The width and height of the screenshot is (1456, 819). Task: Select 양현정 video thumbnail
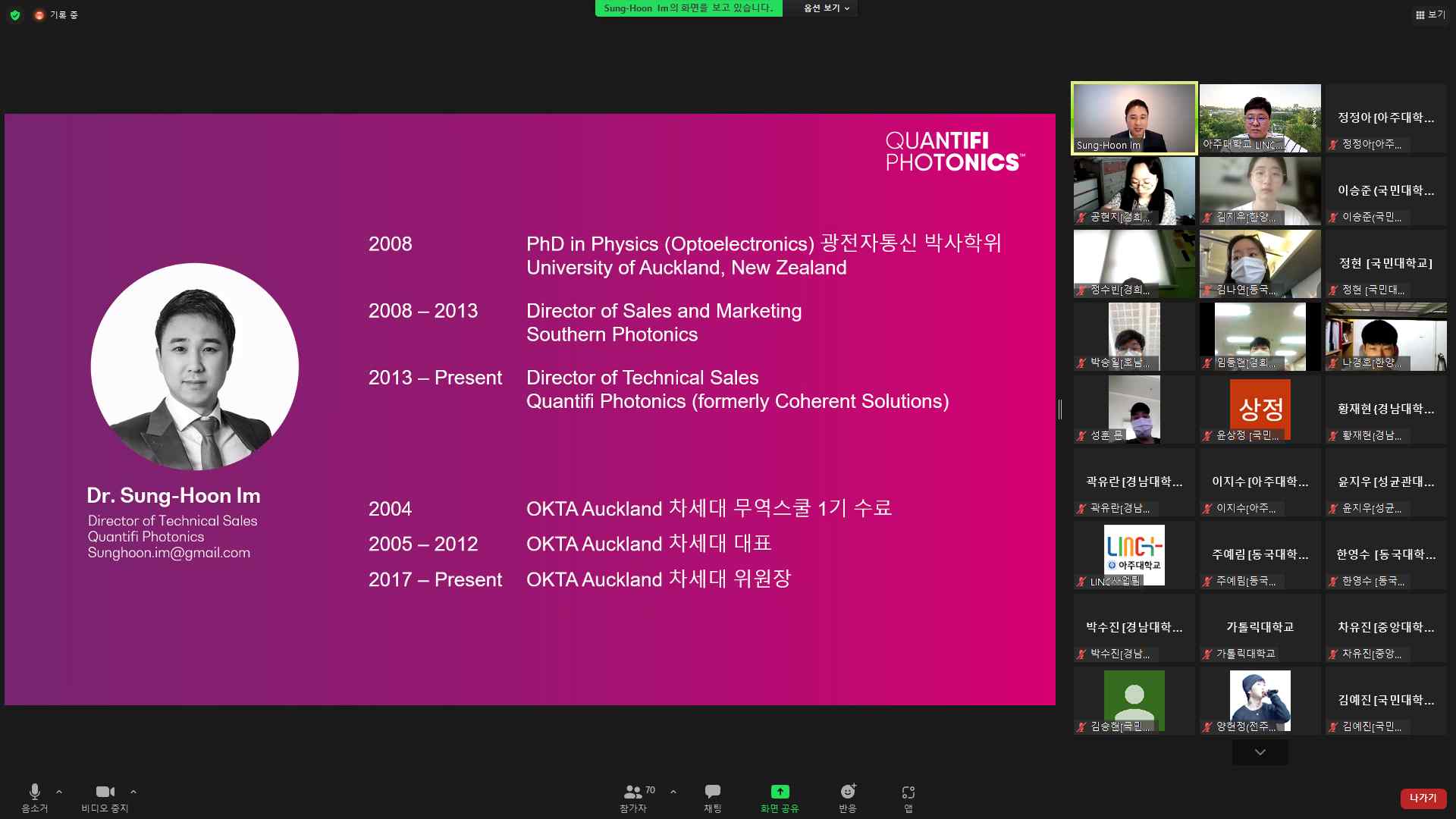coord(1260,701)
